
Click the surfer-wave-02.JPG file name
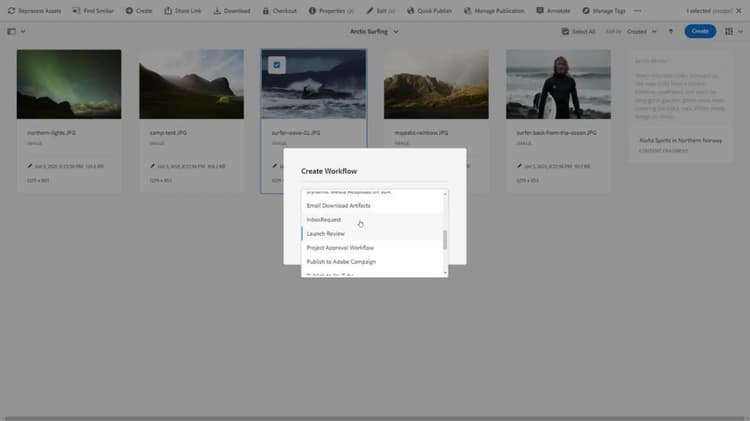(296, 133)
